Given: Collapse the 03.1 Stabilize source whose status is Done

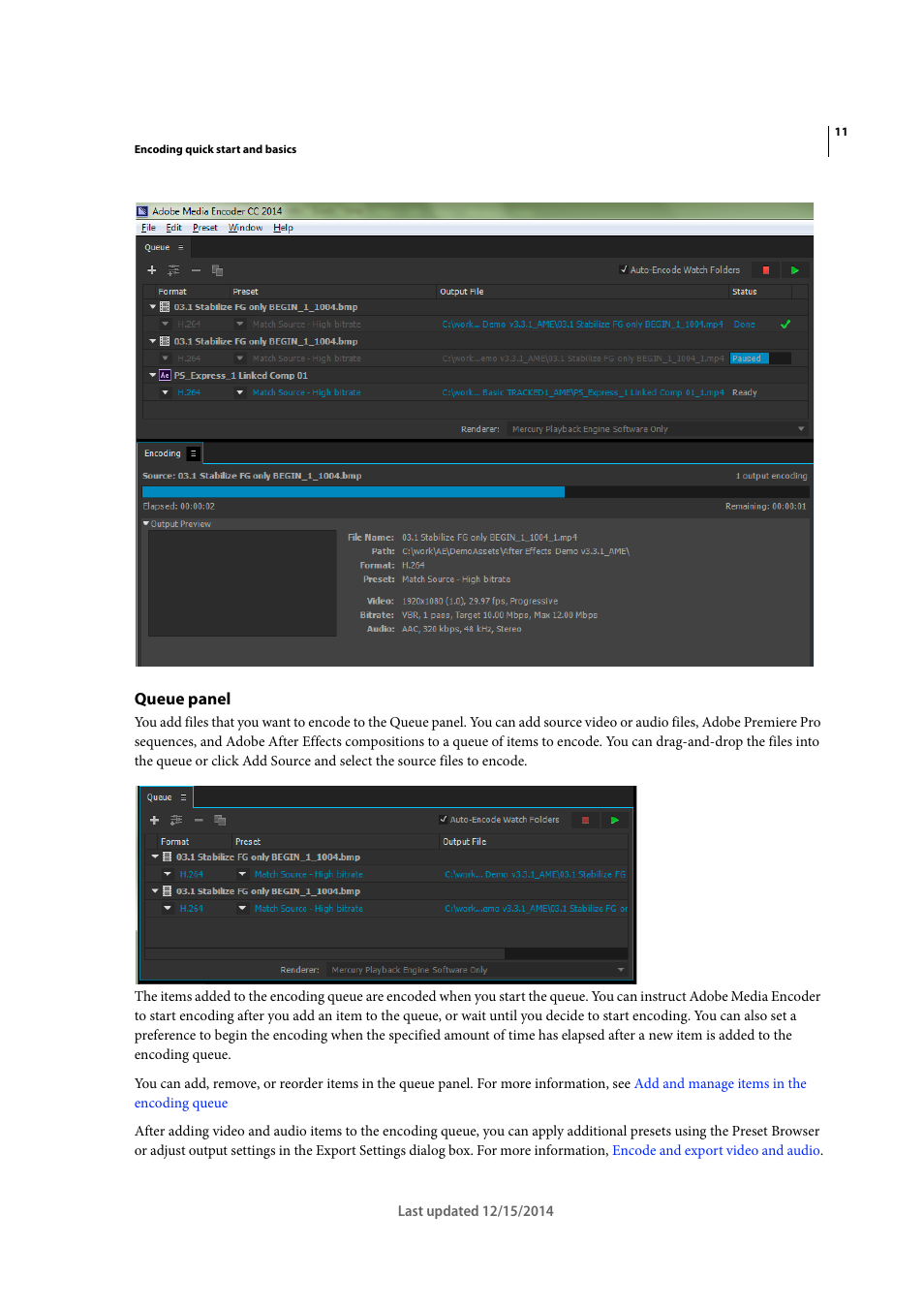Looking at the screenshot, I should tap(152, 307).
